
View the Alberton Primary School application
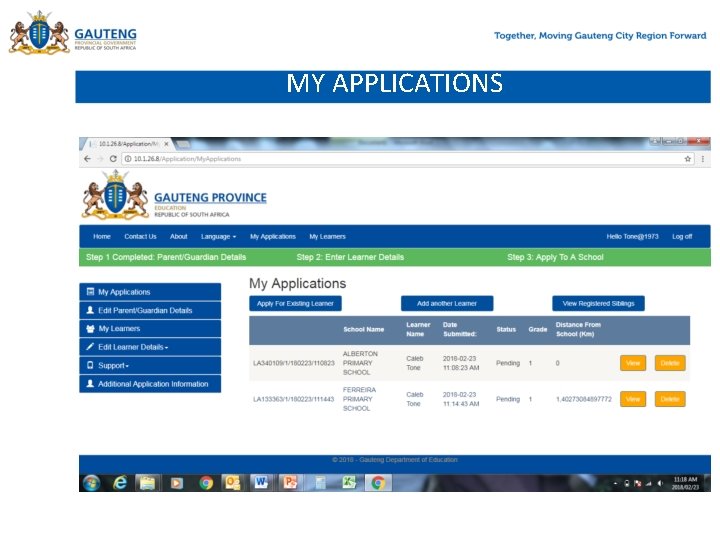633,363
